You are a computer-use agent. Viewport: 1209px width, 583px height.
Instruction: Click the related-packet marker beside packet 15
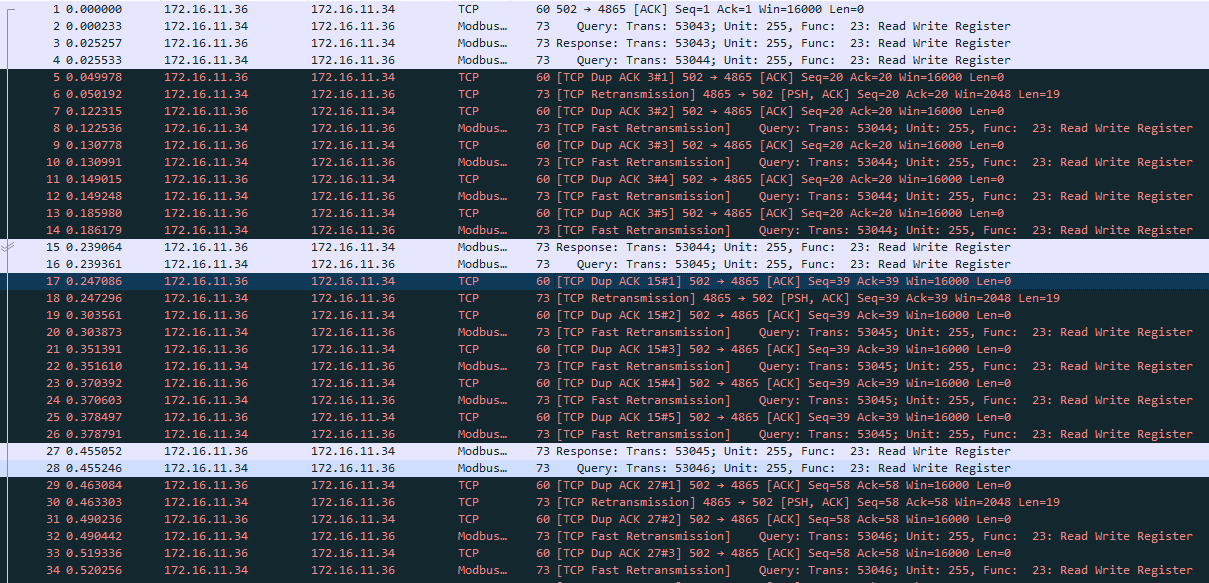9,246
